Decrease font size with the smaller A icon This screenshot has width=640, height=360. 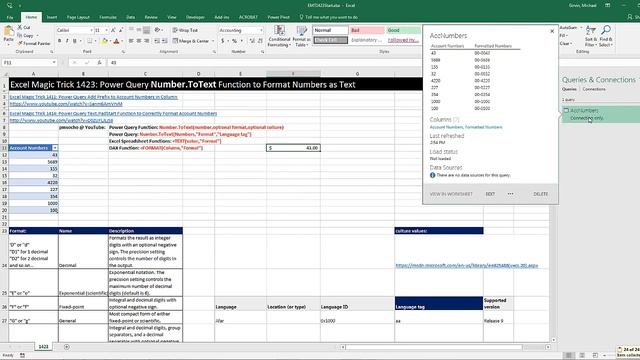(121, 30)
